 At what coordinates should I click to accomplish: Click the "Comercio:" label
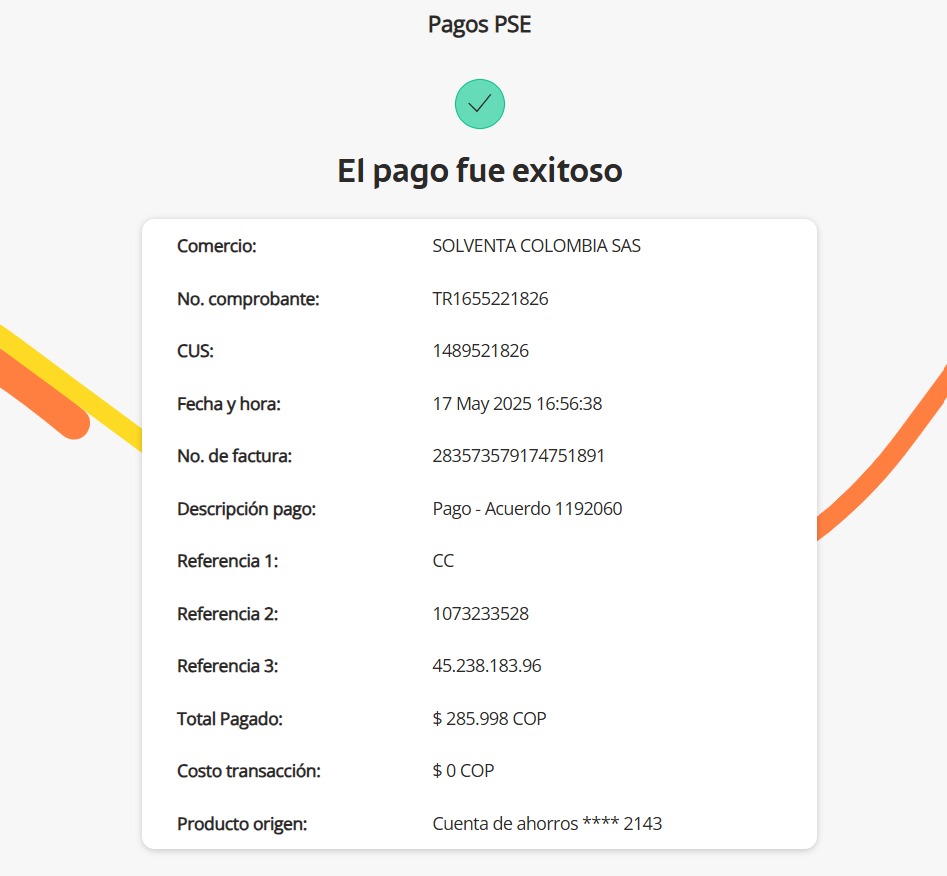(x=217, y=246)
